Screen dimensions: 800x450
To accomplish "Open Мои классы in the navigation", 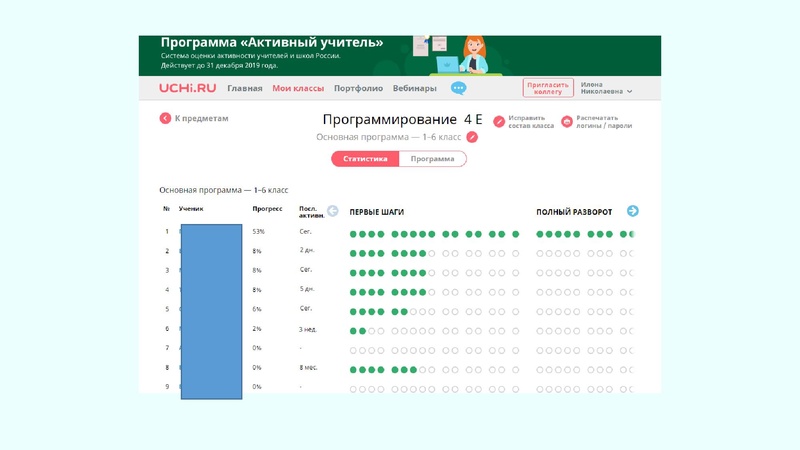I will coord(298,88).
